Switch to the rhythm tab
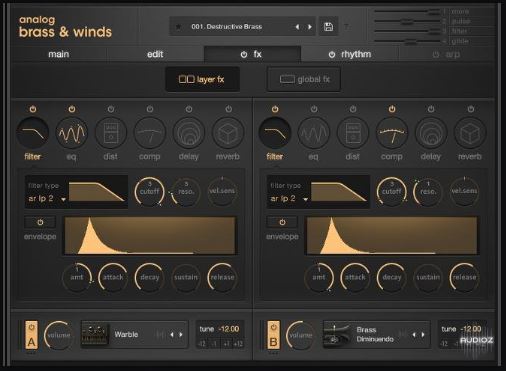The width and height of the screenshot is (506, 371). click(350, 54)
